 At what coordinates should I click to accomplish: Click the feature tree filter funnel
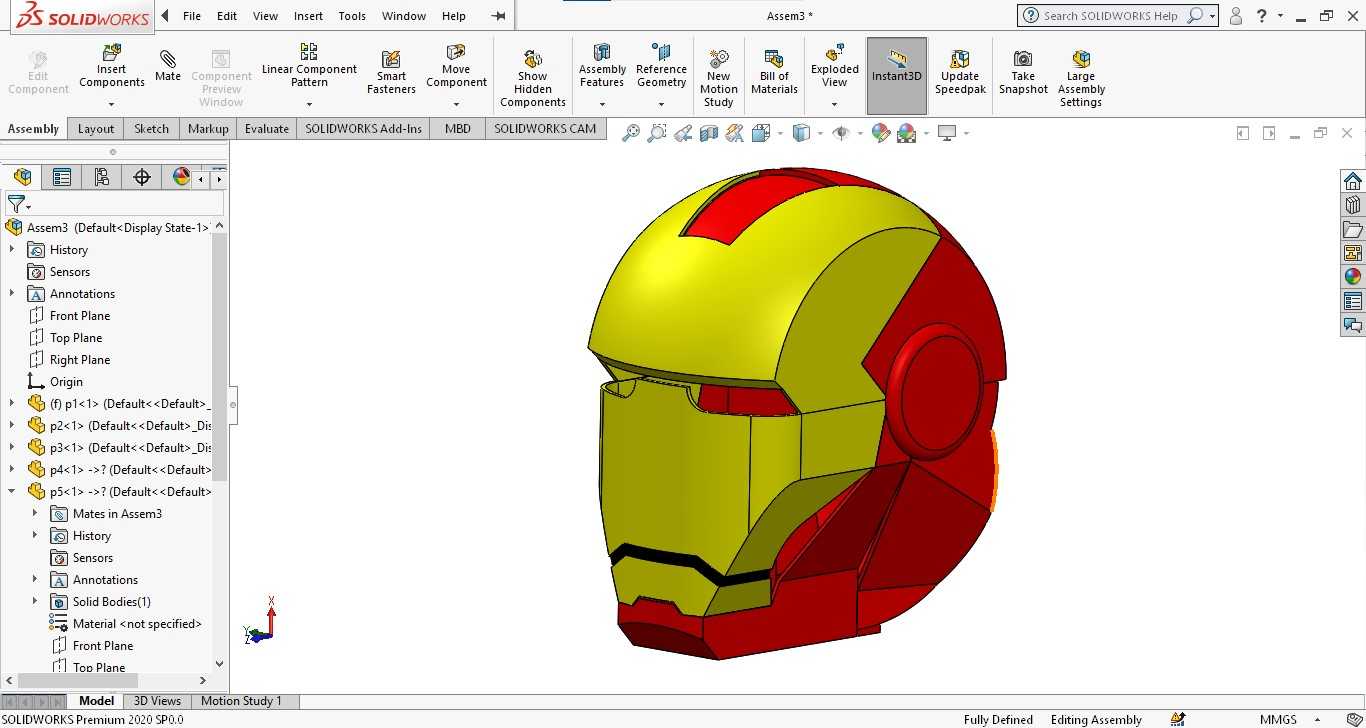coord(16,203)
